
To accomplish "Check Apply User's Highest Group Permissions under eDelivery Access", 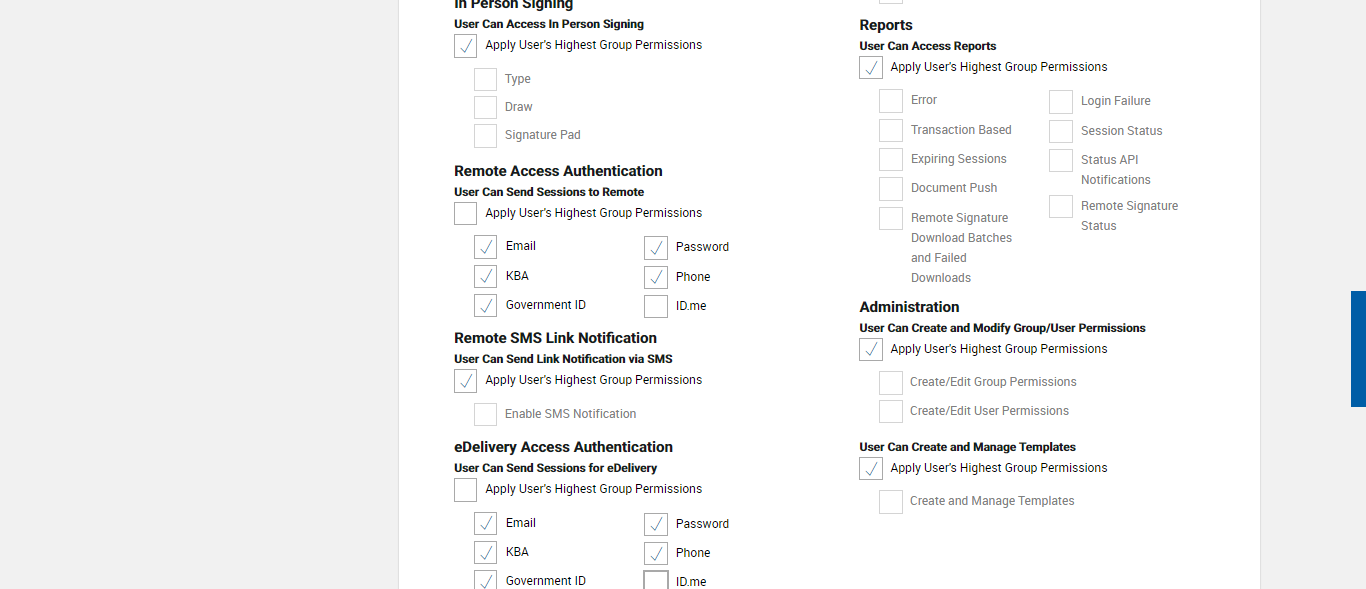I will pos(465,490).
